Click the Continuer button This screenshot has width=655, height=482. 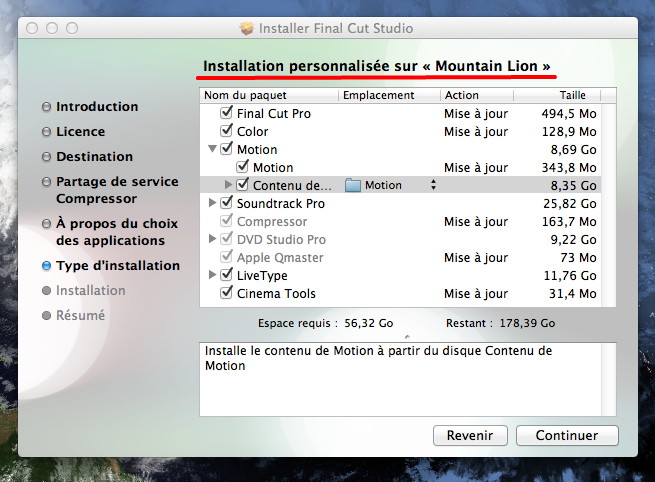coord(567,435)
